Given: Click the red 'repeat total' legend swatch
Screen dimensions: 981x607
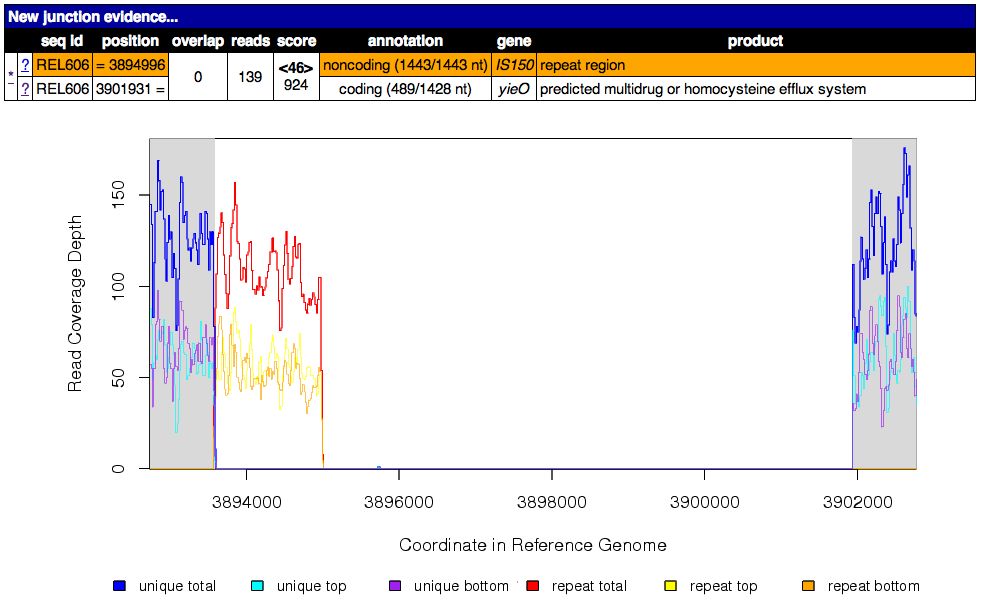Looking at the screenshot, I should 533,586.
